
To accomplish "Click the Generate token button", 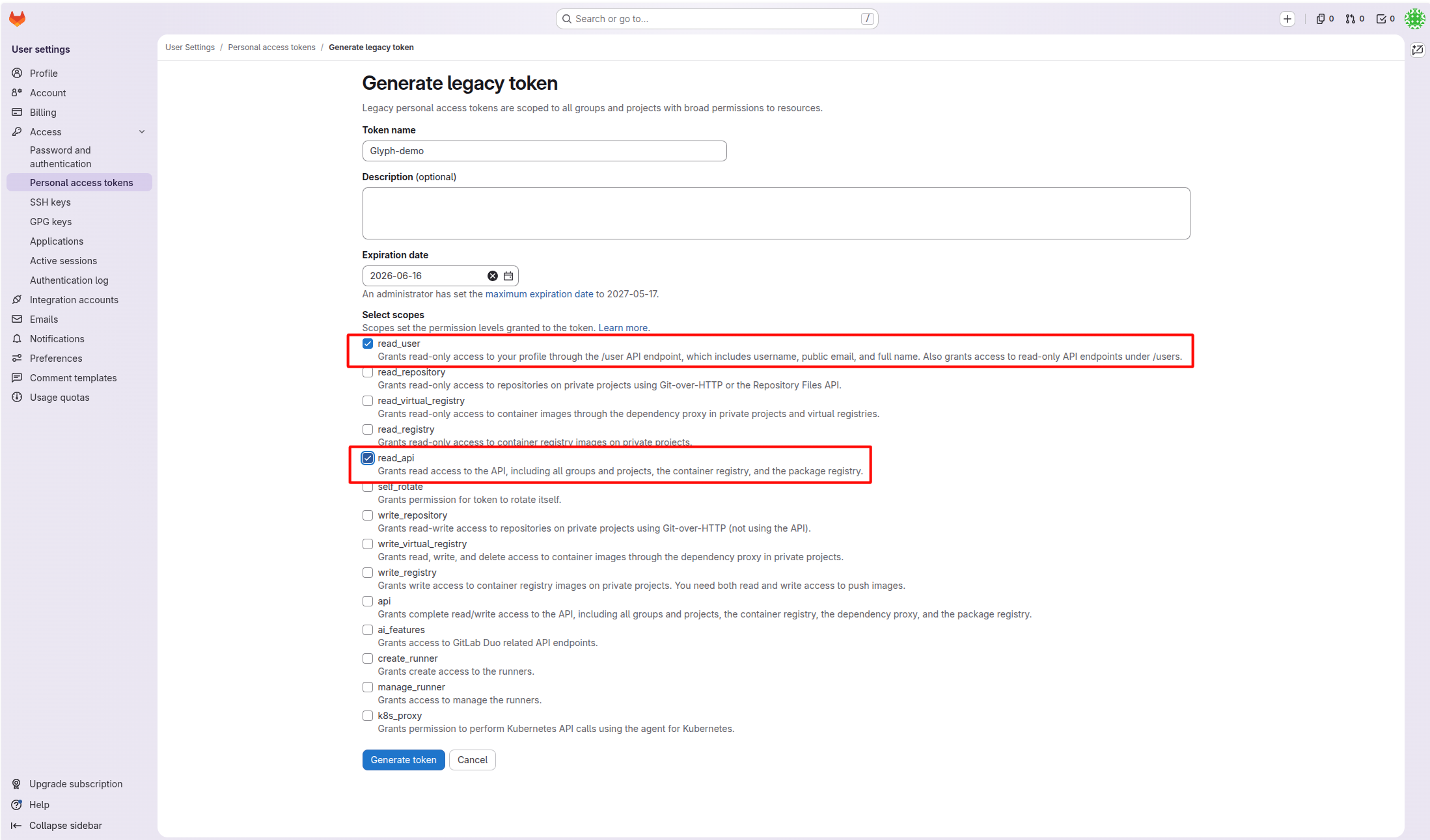I will click(404, 760).
